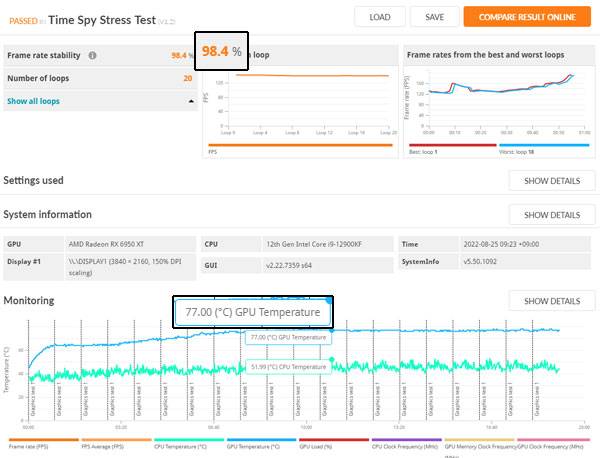Image resolution: width=600 pixels, height=458 pixels.
Task: Toggle the FPS Average legend bar
Action: (x=116, y=440)
